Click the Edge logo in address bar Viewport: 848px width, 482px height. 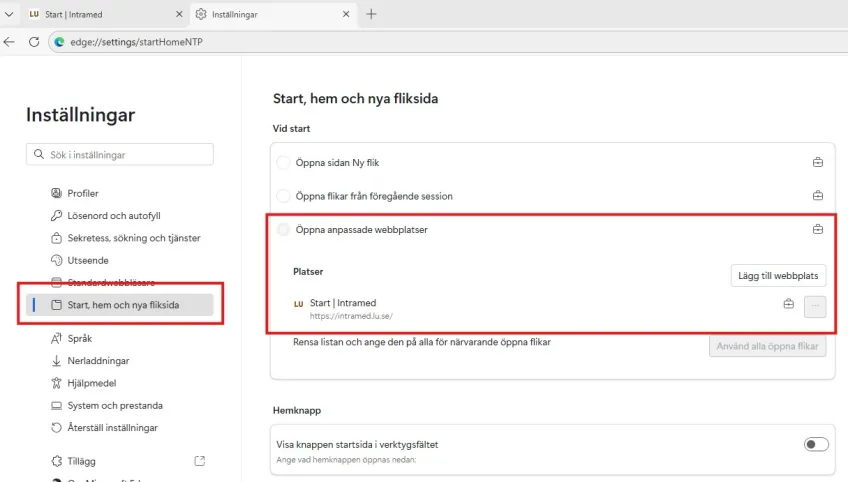pos(59,42)
